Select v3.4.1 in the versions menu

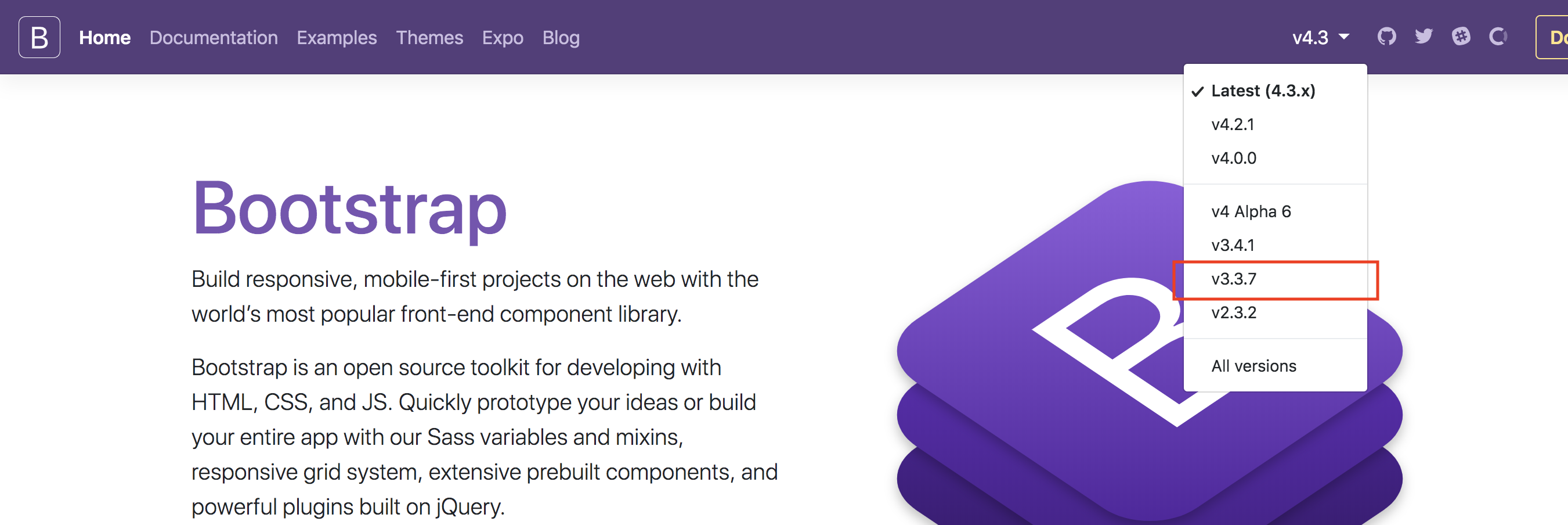click(x=1233, y=245)
